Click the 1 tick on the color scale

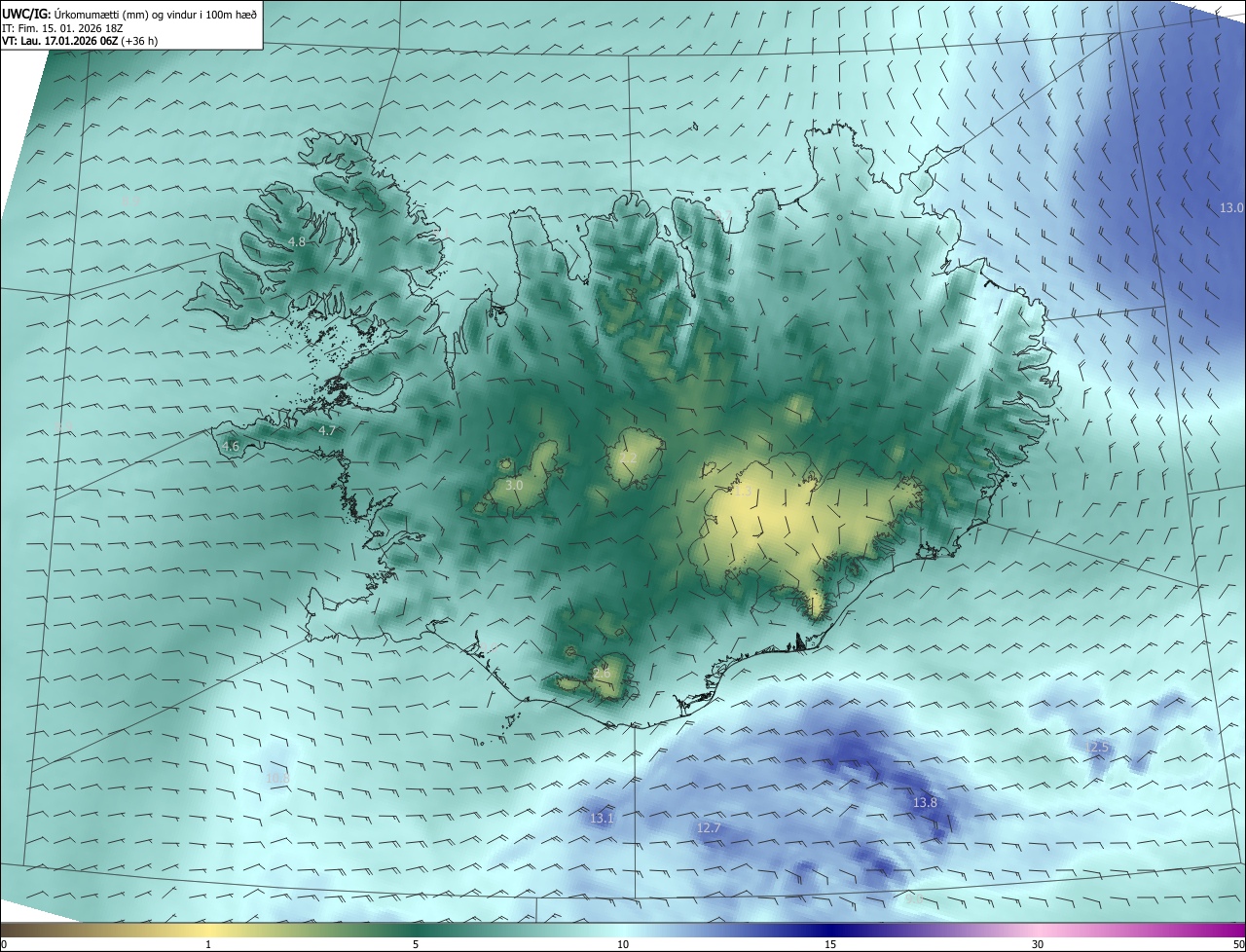tap(208, 944)
